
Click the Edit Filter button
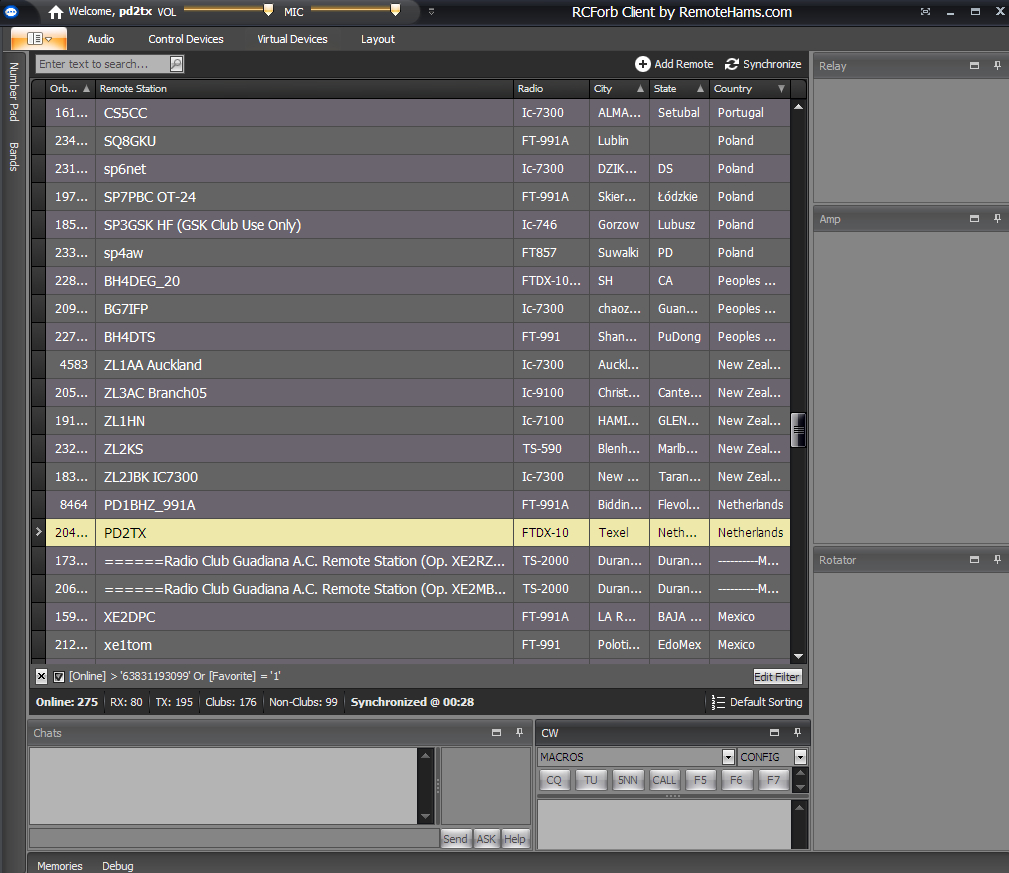click(x=777, y=677)
